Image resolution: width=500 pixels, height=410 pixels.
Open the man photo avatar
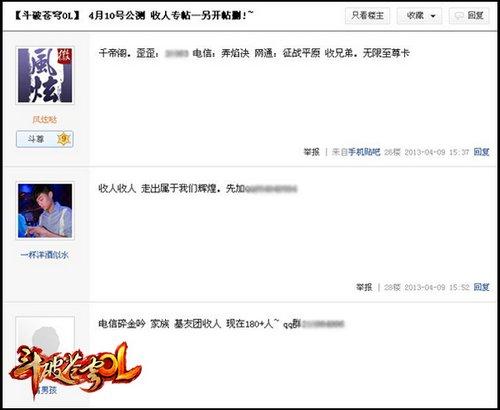[x=45, y=211]
